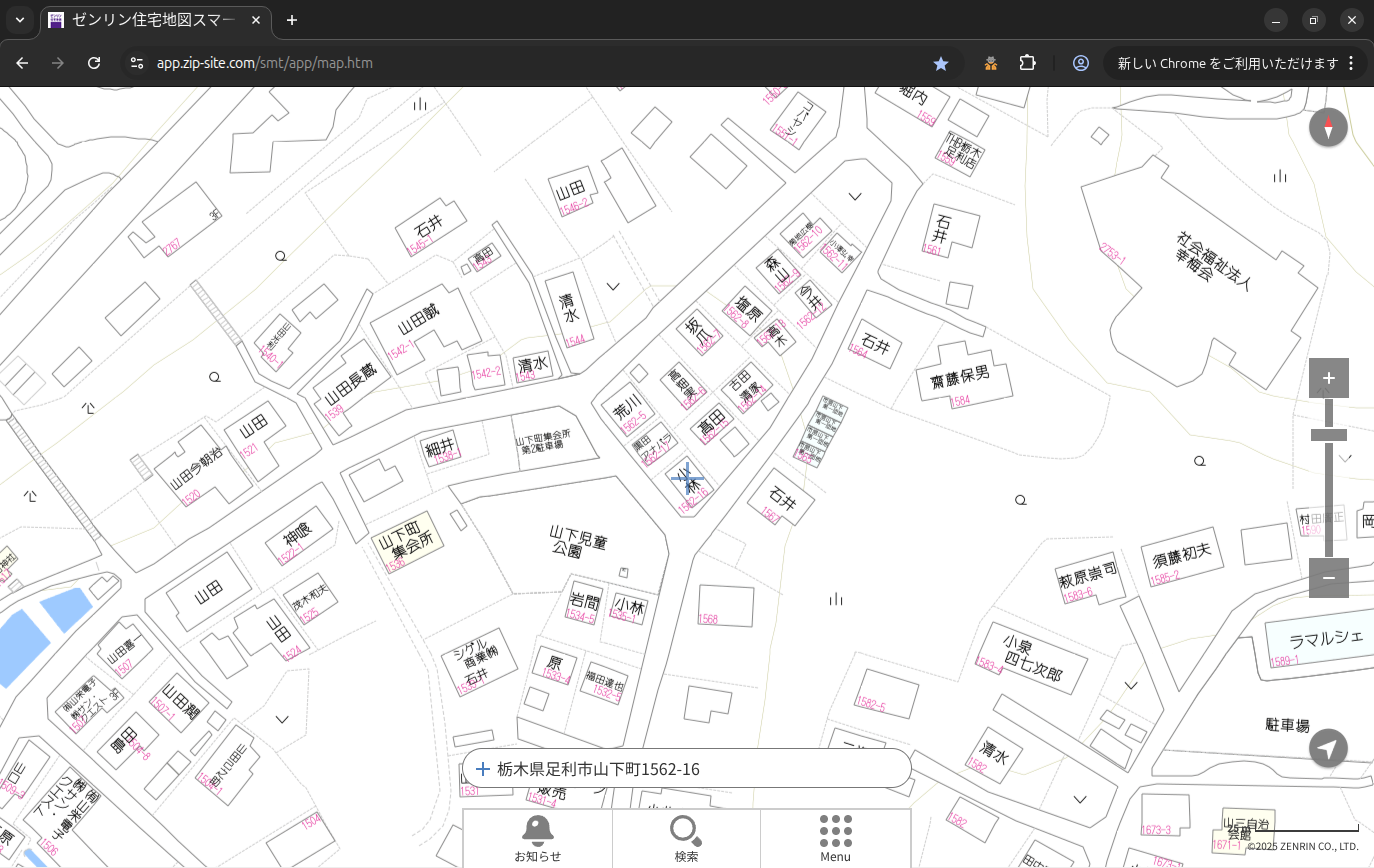
Task: Open お知らせ notifications bell
Action: [x=538, y=838]
